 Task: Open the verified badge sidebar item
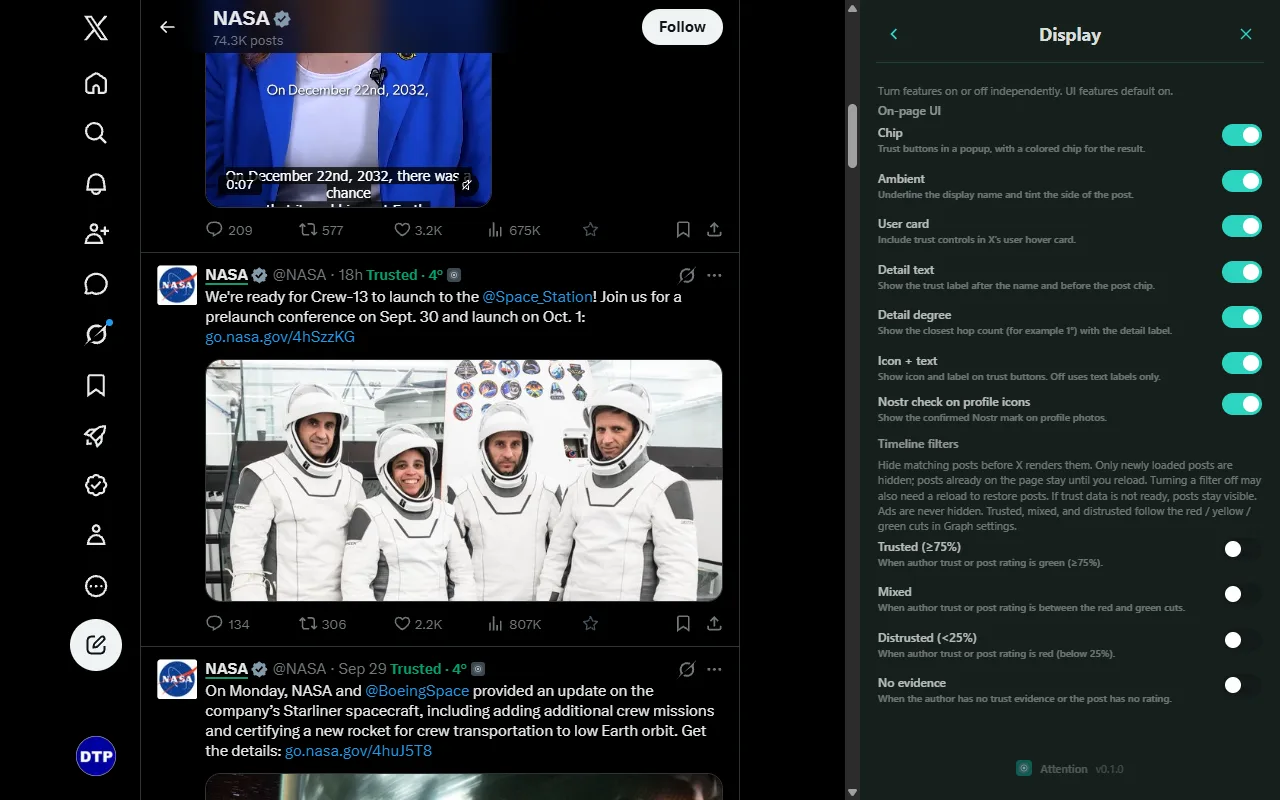96,486
